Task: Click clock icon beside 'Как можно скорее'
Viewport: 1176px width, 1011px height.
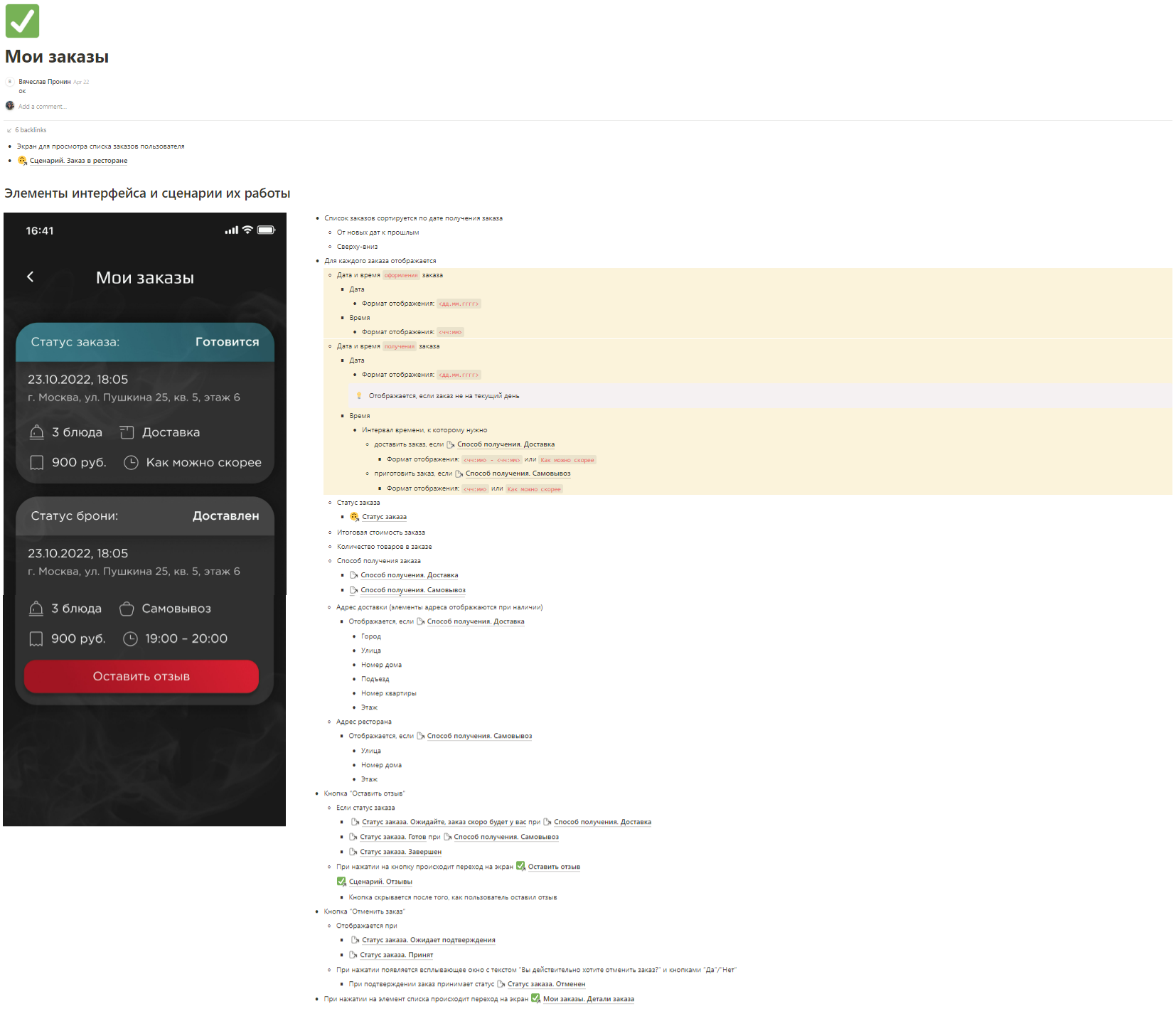Action: [x=131, y=463]
